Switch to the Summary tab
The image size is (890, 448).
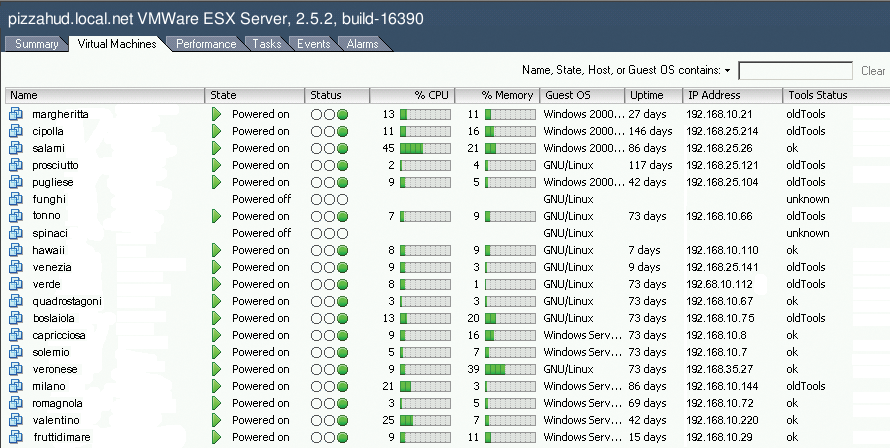pyautogui.click(x=36, y=44)
